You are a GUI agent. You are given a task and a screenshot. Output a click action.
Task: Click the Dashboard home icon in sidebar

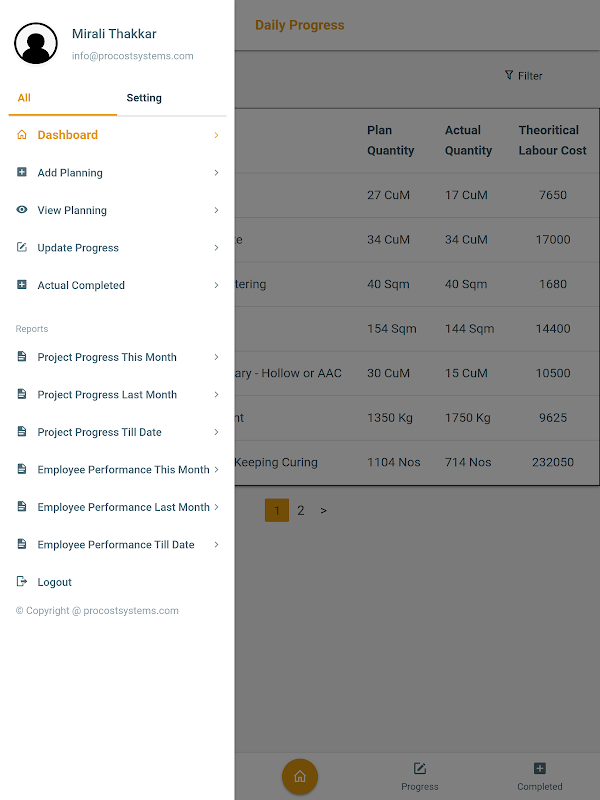click(22, 135)
